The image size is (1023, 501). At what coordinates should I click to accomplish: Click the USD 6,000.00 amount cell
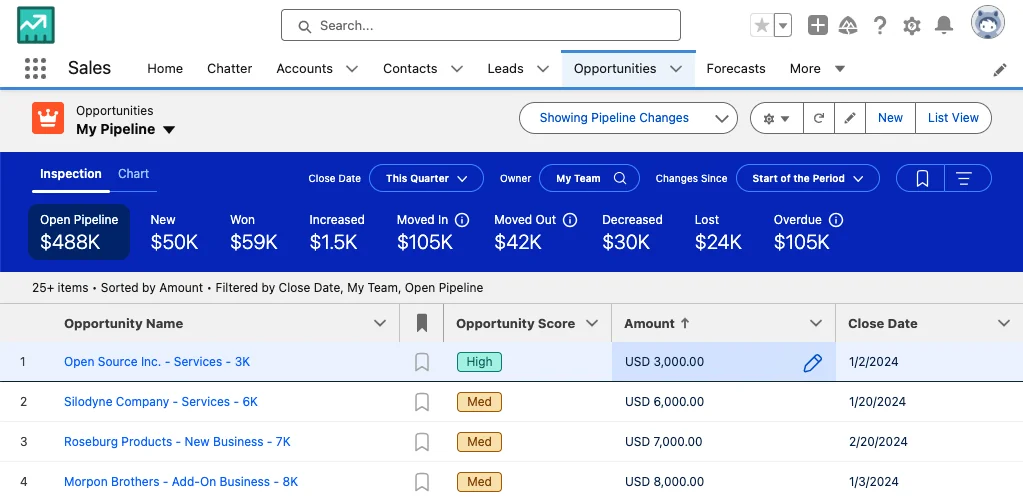click(723, 402)
